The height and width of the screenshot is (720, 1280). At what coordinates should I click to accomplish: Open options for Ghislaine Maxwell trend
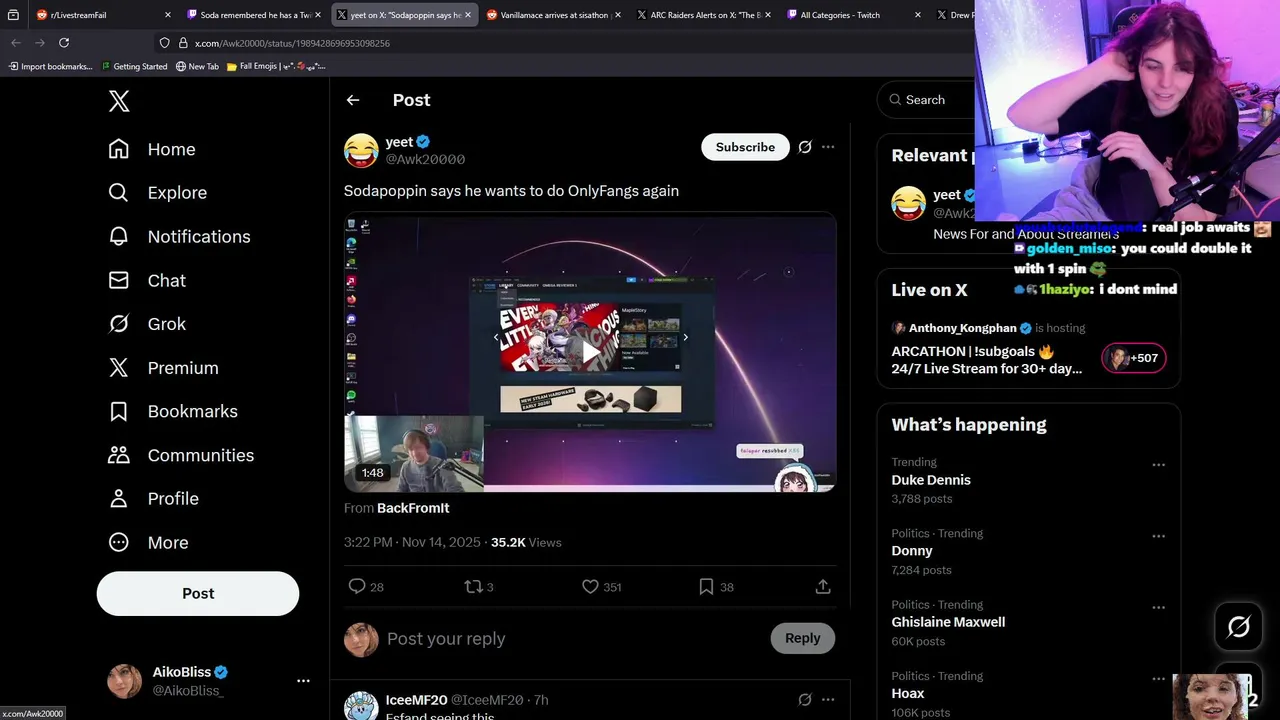tap(1158, 607)
